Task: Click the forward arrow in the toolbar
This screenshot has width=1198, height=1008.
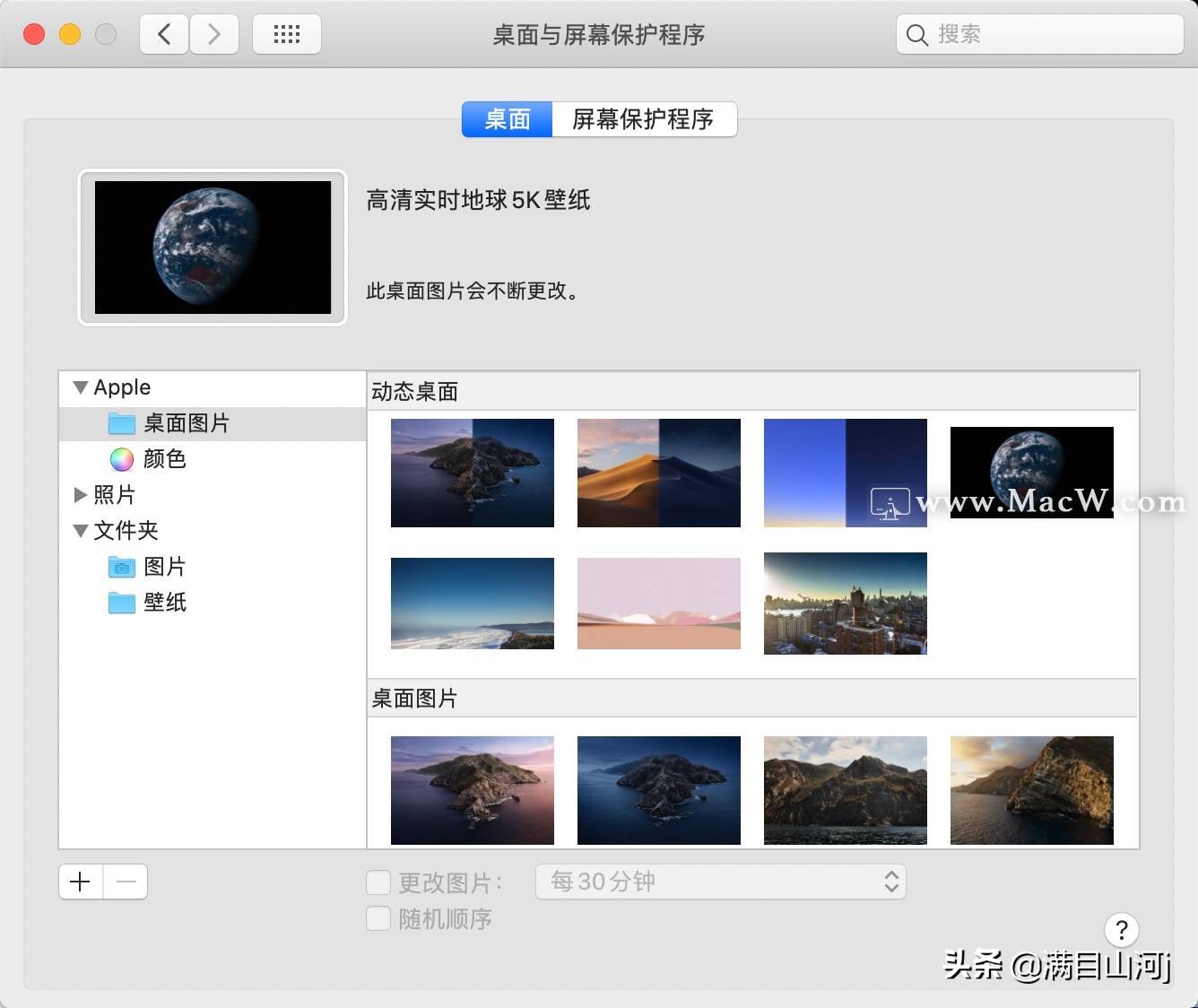Action: coord(214,33)
